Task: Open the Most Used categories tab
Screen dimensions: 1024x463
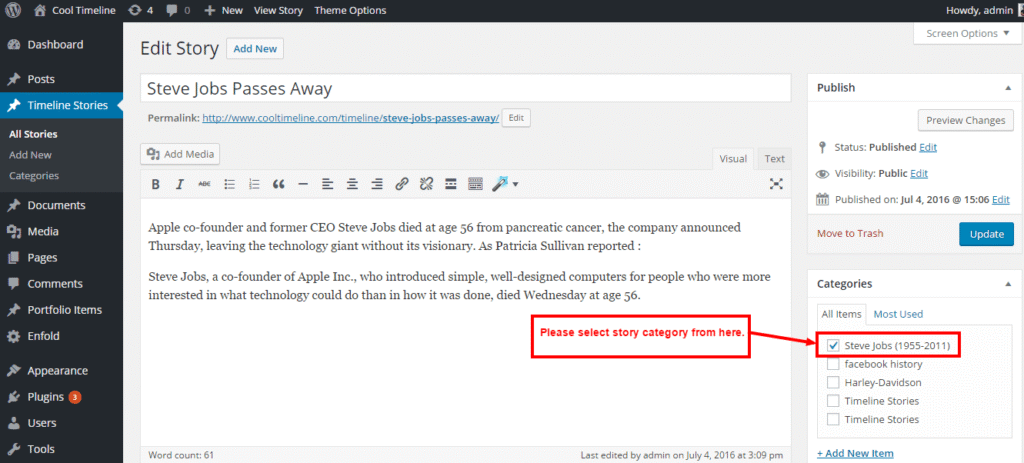Action: 898,314
